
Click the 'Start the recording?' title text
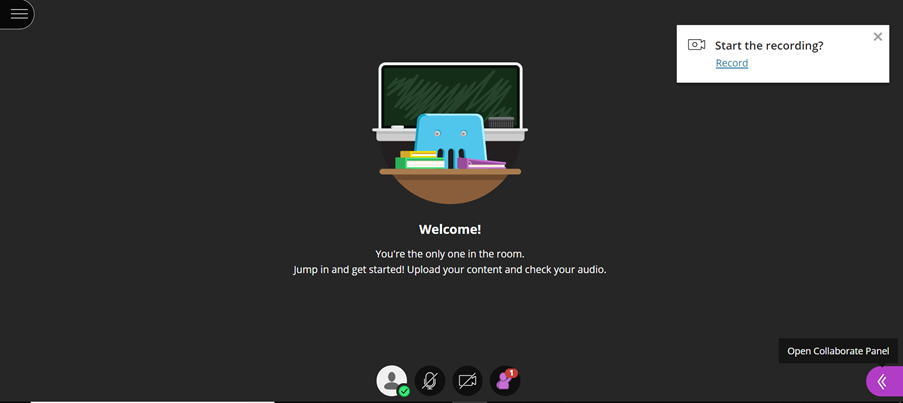click(769, 45)
